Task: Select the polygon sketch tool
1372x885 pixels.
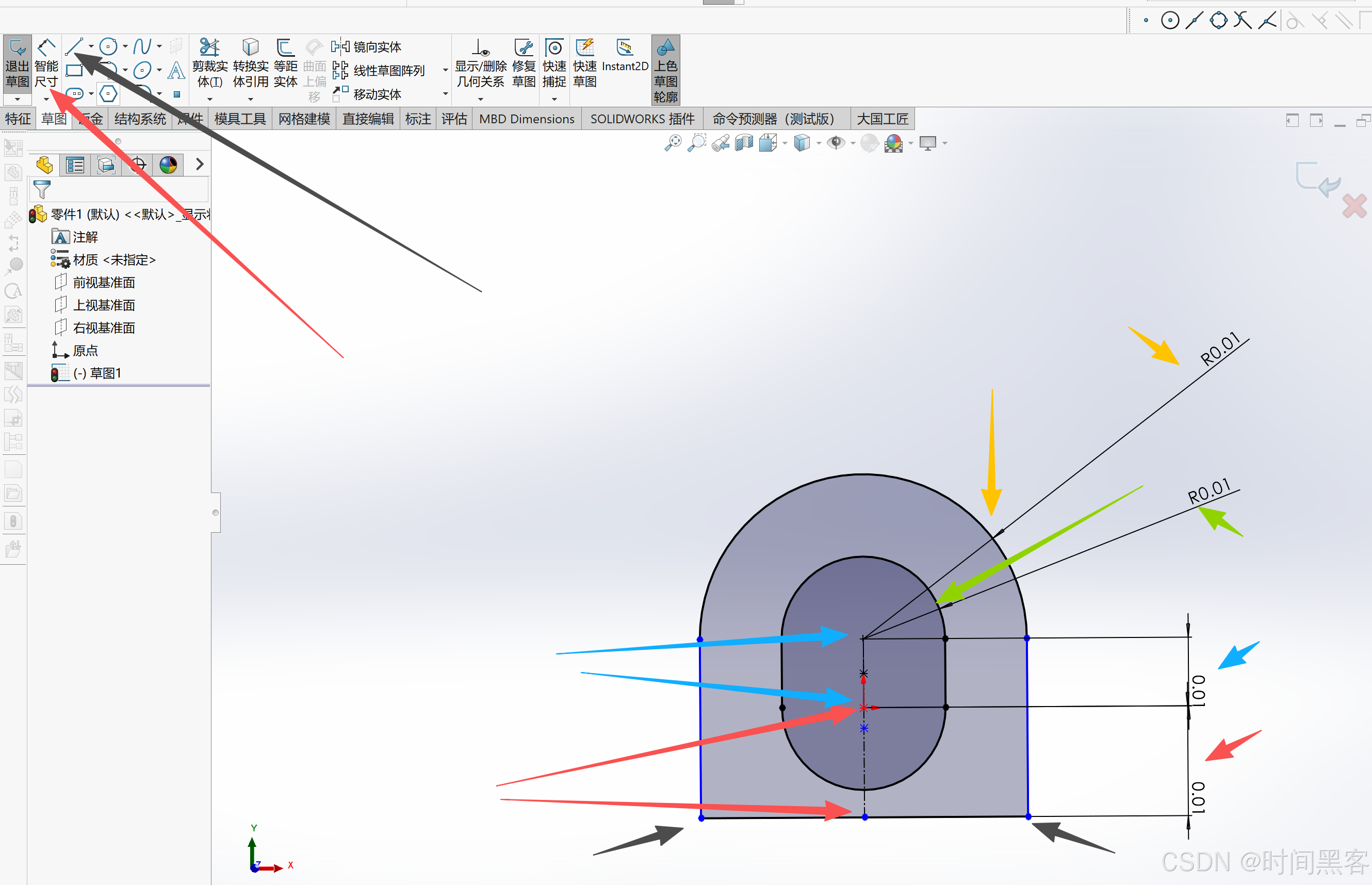Action: coord(108,93)
